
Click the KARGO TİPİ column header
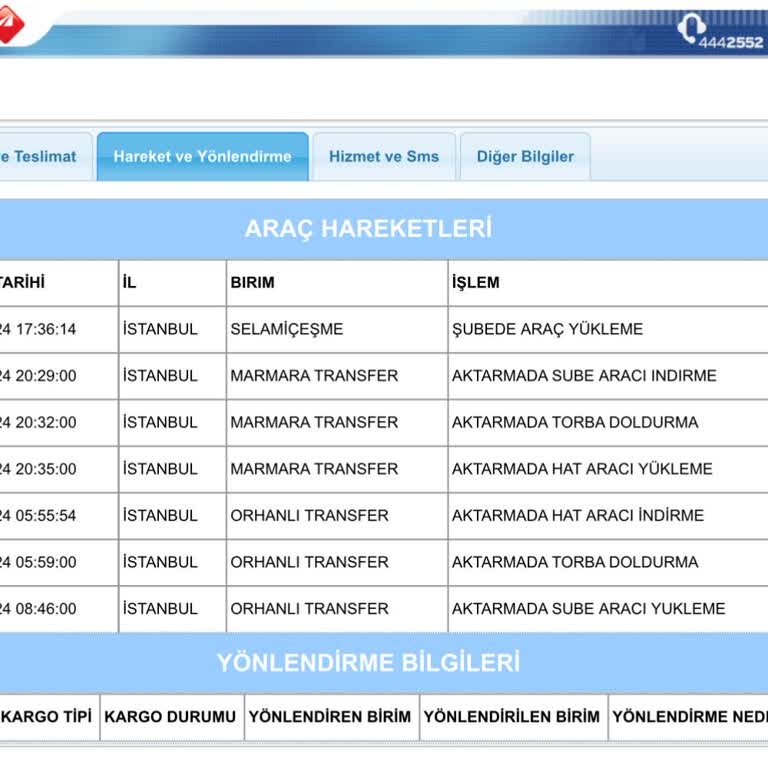pos(47,717)
